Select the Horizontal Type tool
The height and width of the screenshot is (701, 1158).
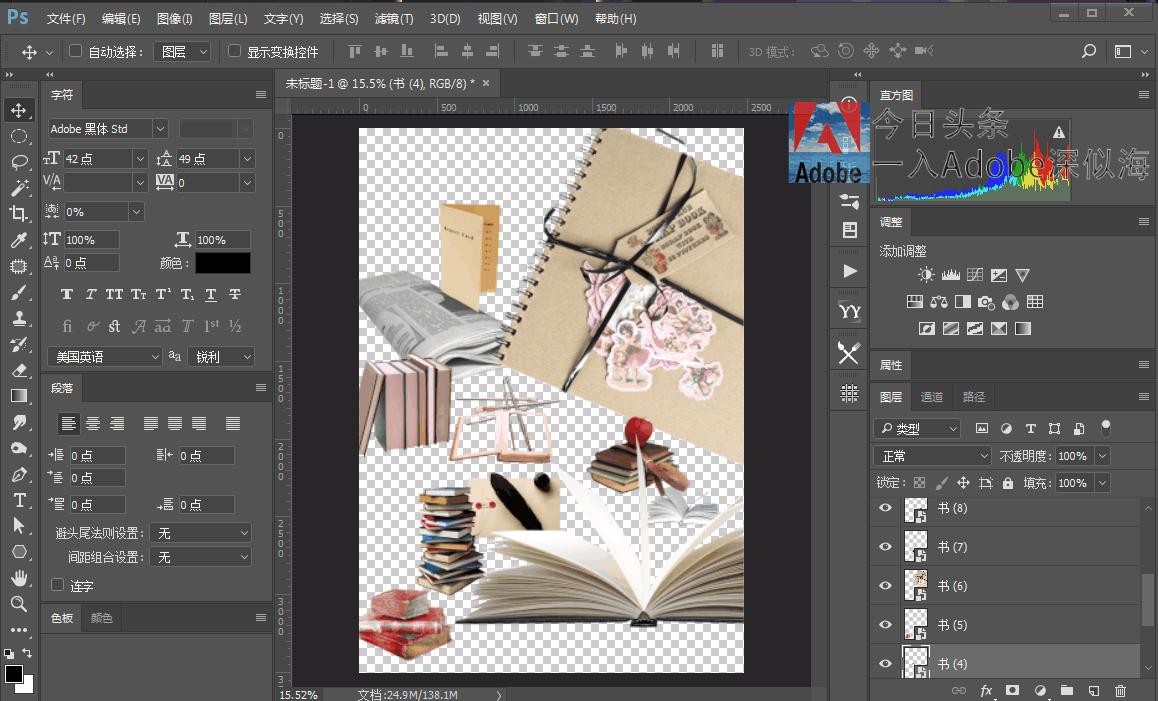pos(19,500)
